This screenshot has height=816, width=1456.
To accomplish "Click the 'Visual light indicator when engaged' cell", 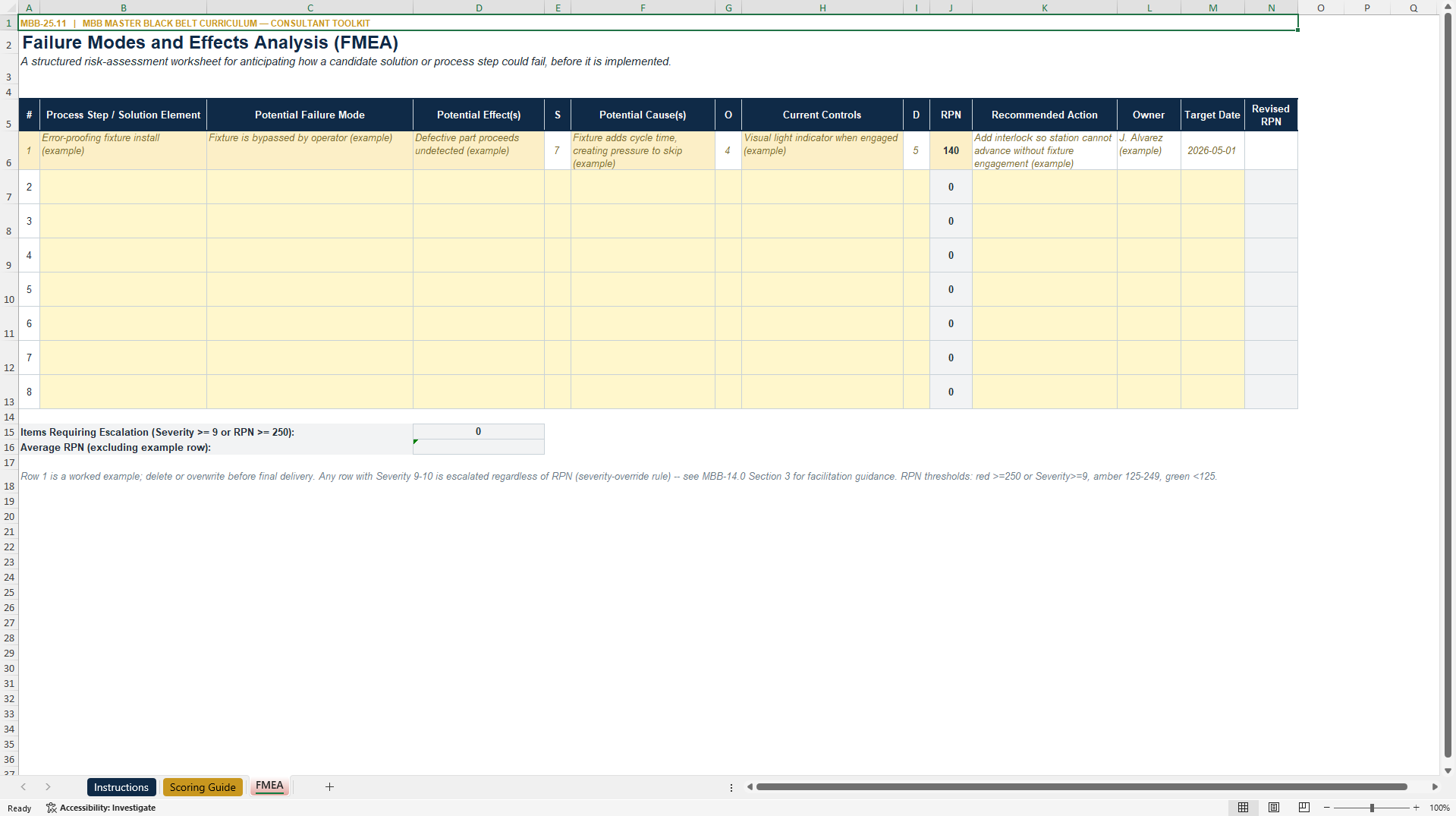I will 822,150.
